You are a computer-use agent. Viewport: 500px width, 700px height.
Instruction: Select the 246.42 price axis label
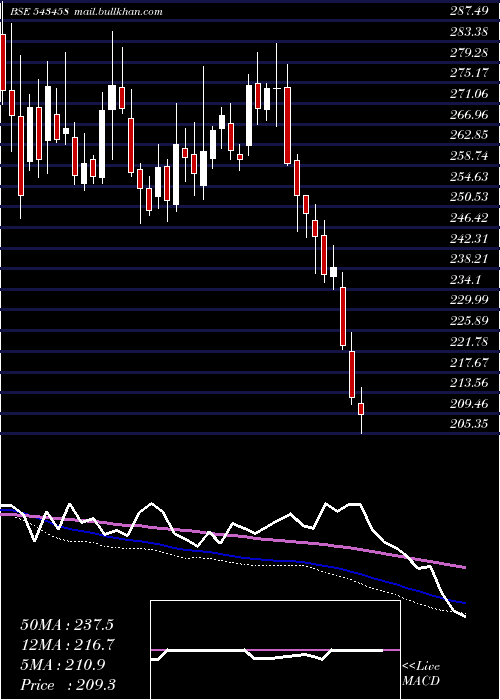pos(469,217)
